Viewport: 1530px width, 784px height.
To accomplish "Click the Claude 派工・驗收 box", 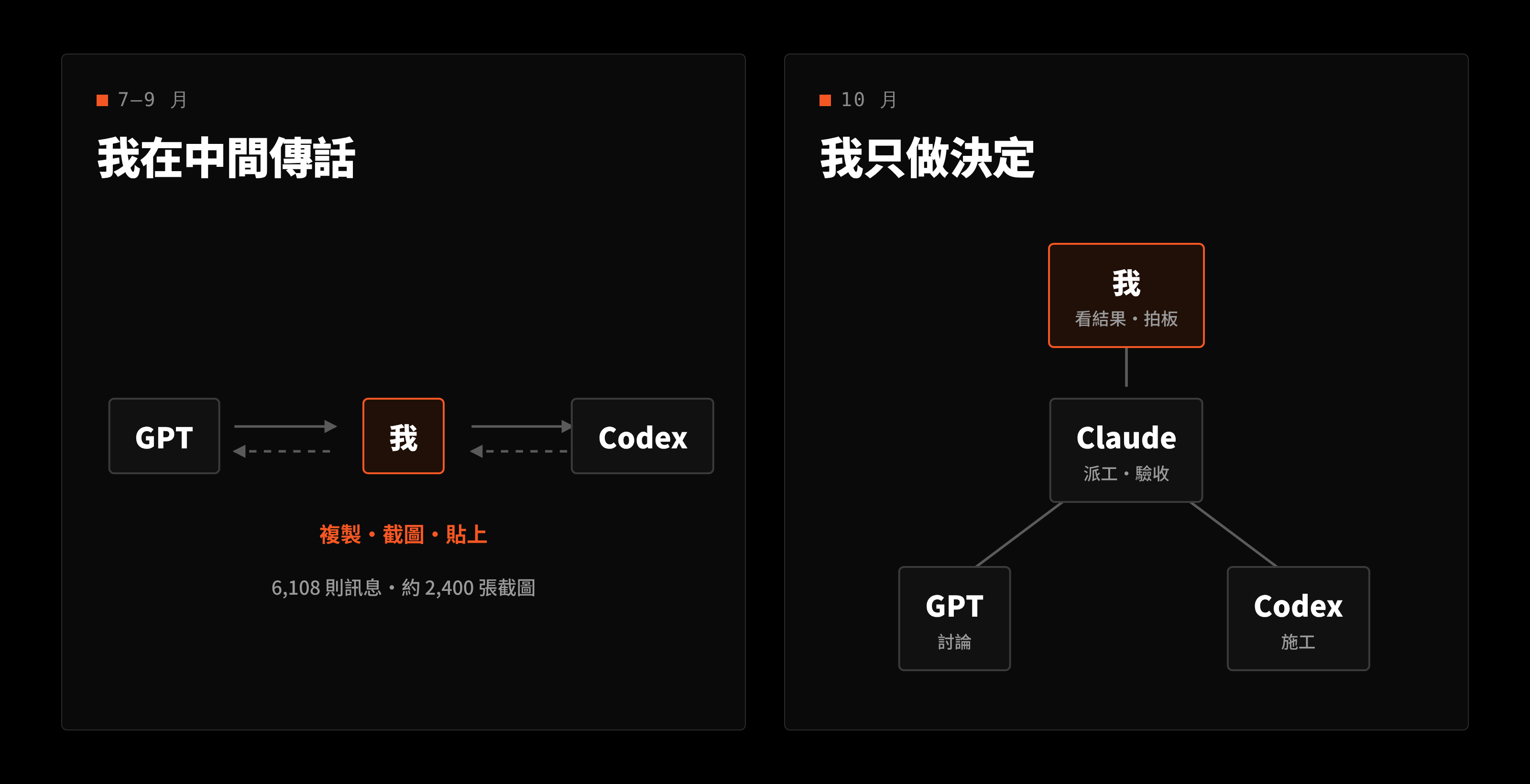I will click(x=1126, y=450).
